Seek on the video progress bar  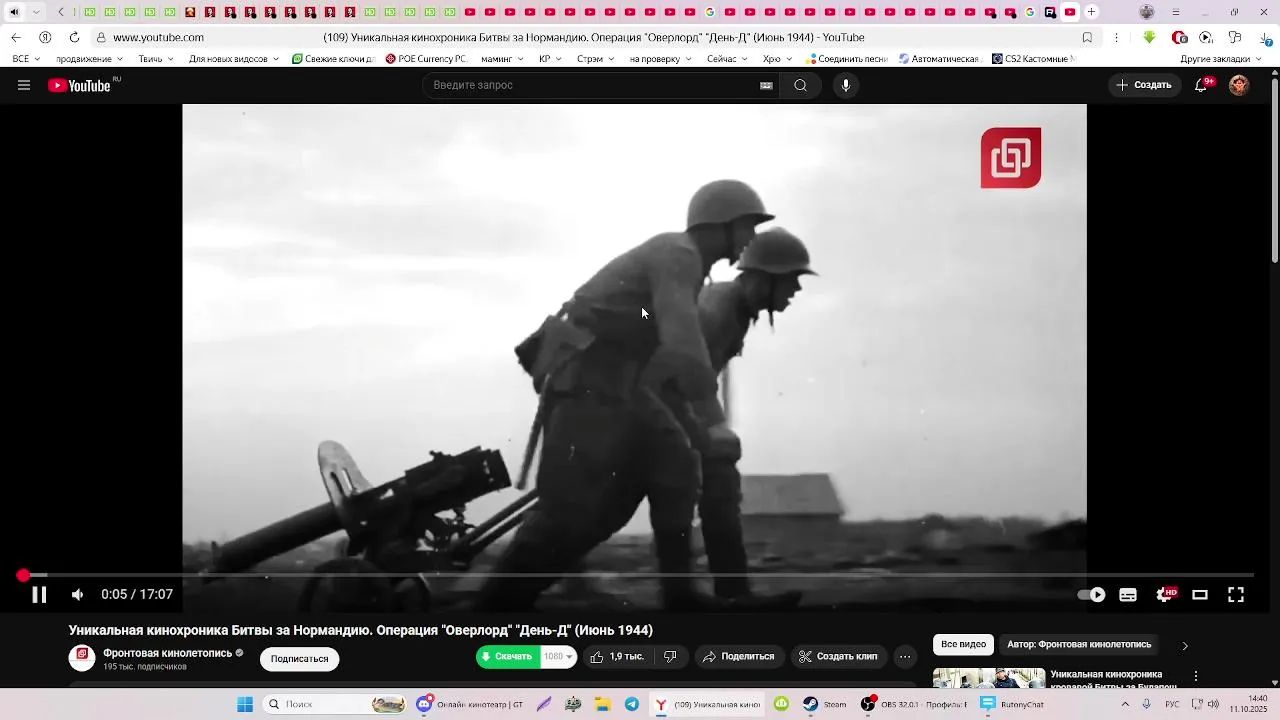pyautogui.click(x=640, y=575)
